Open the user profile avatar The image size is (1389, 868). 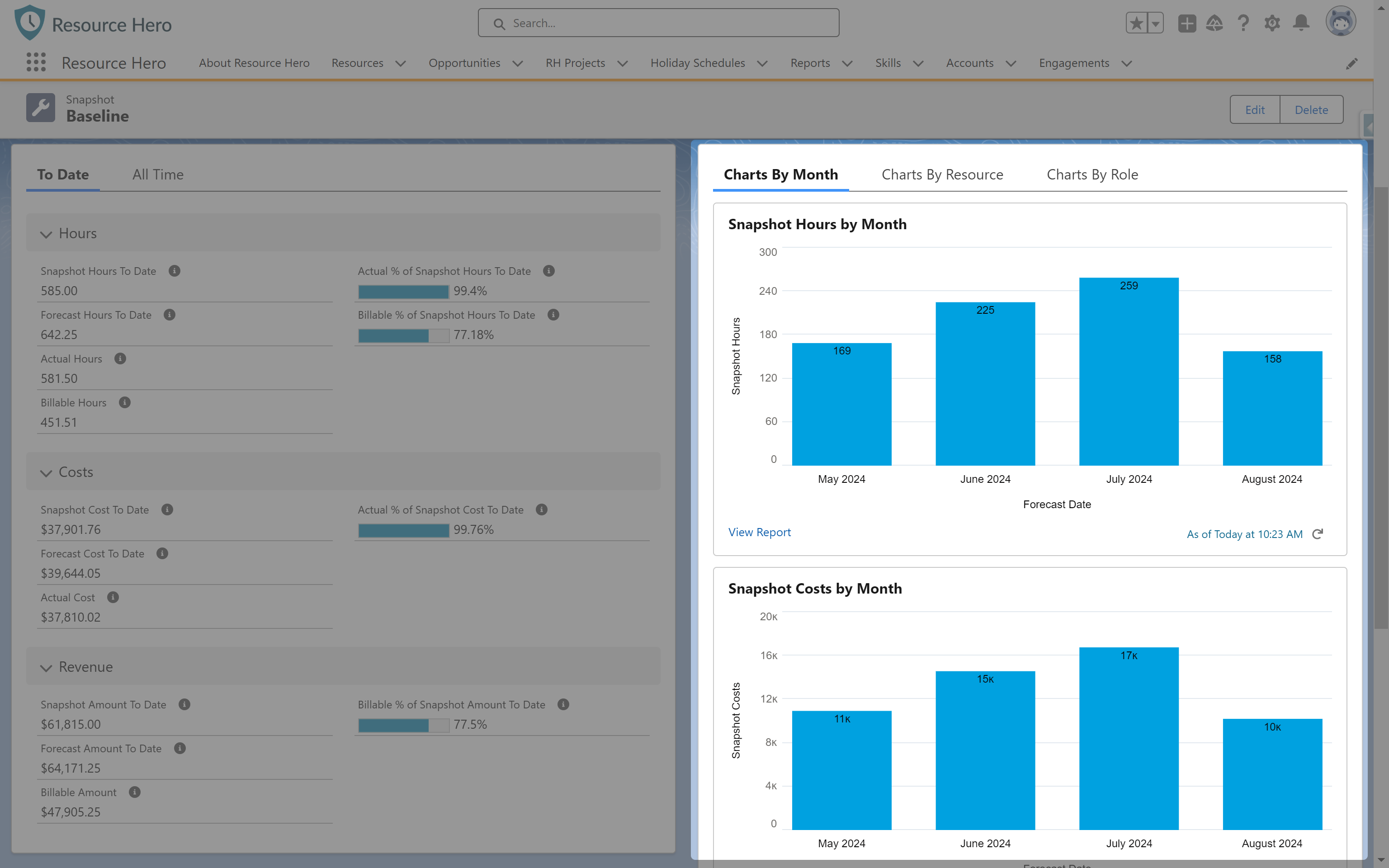pyautogui.click(x=1341, y=22)
